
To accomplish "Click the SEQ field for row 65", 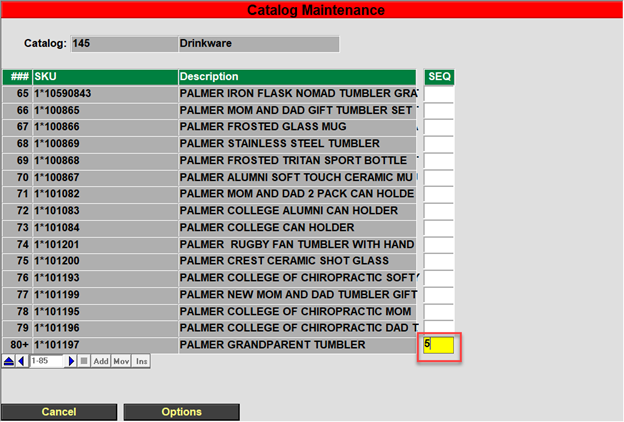I will point(439,94).
